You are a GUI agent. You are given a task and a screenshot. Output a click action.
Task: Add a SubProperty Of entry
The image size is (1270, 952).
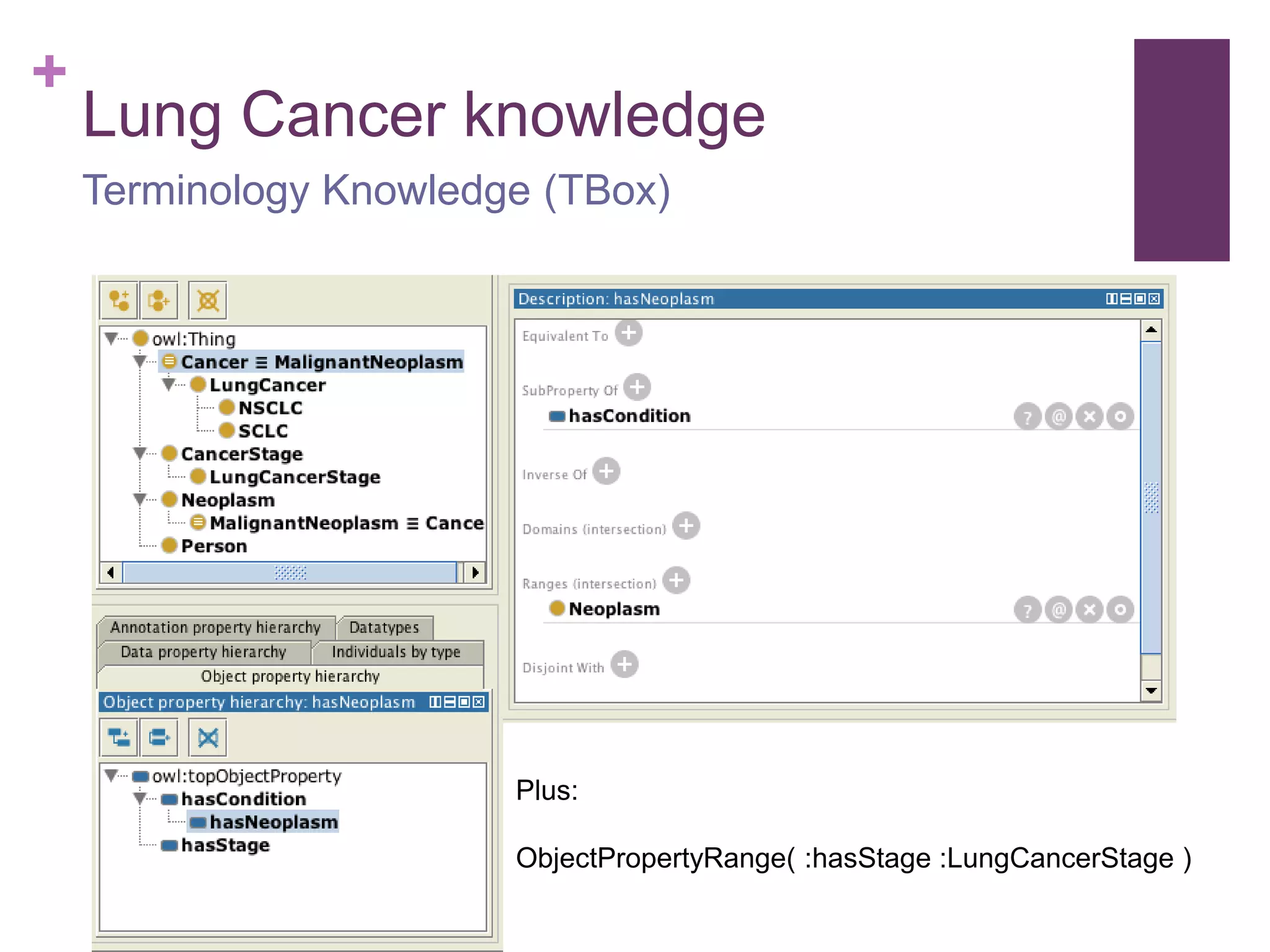click(637, 387)
